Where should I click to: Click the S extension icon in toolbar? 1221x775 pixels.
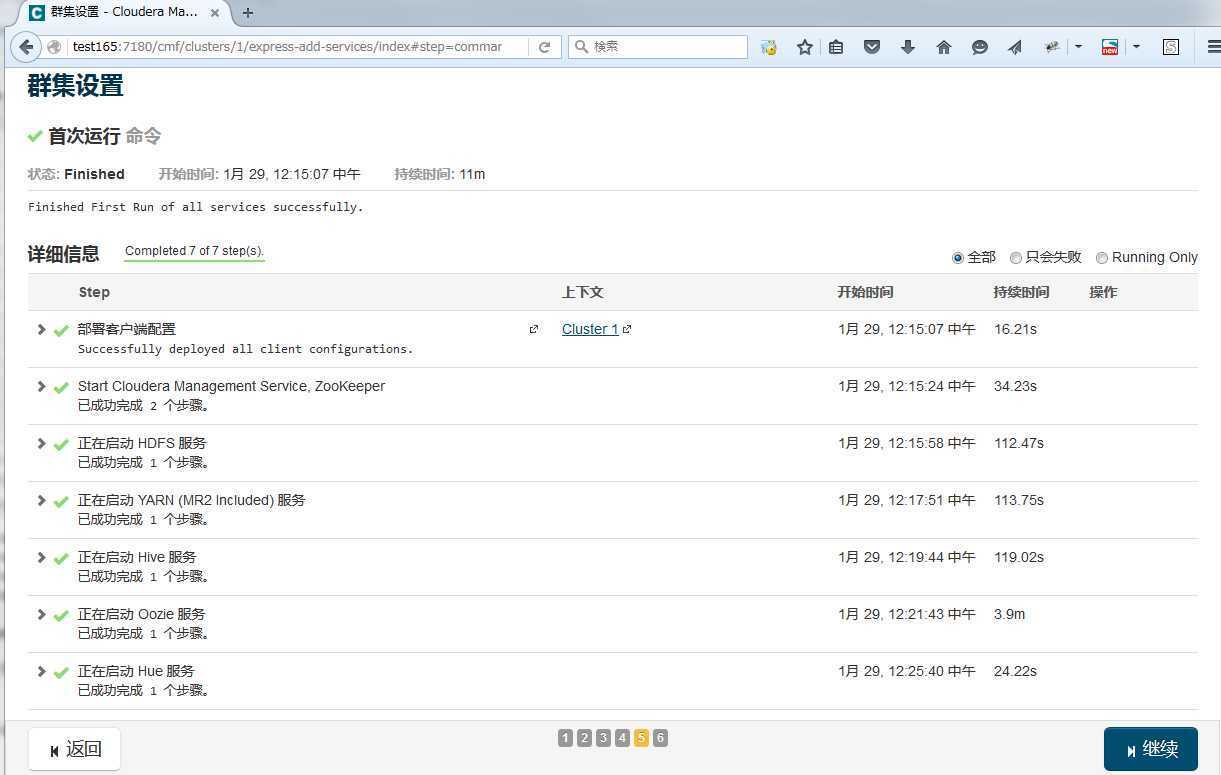point(1171,47)
